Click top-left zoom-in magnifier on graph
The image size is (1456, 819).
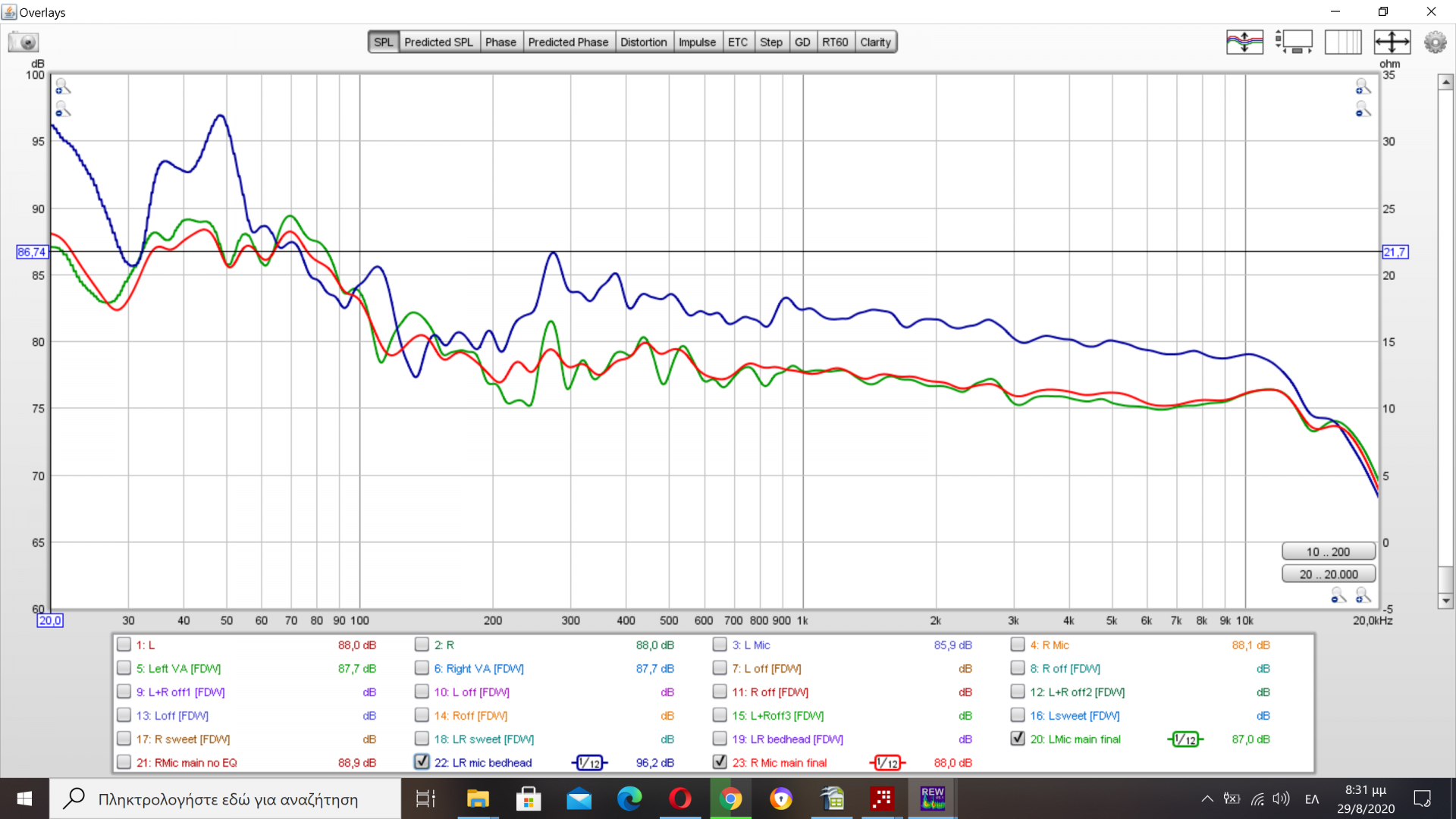click(63, 86)
